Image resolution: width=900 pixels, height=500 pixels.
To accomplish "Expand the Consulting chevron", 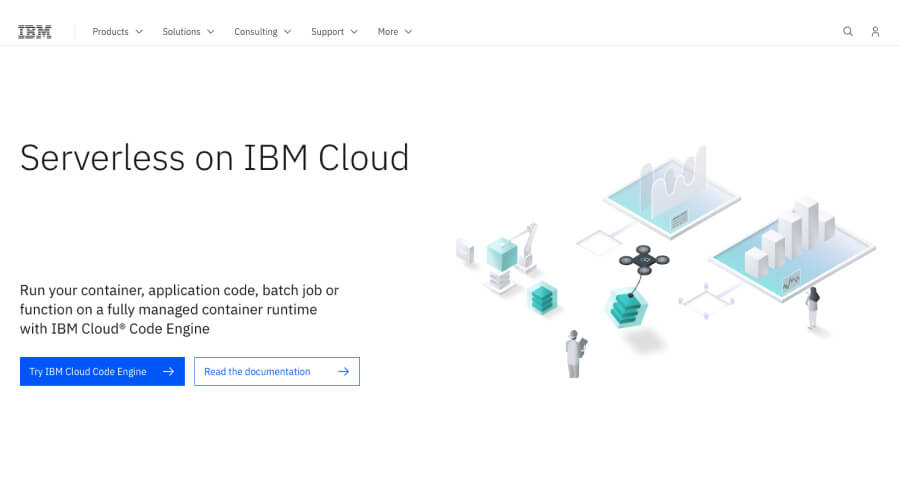I will 288,32.
